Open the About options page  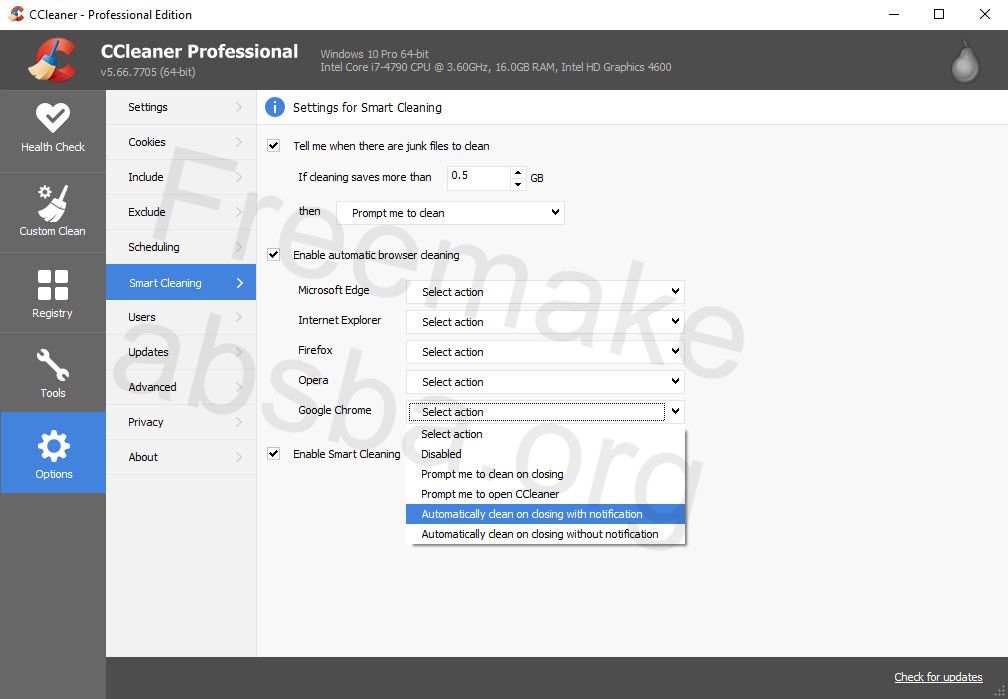181,457
